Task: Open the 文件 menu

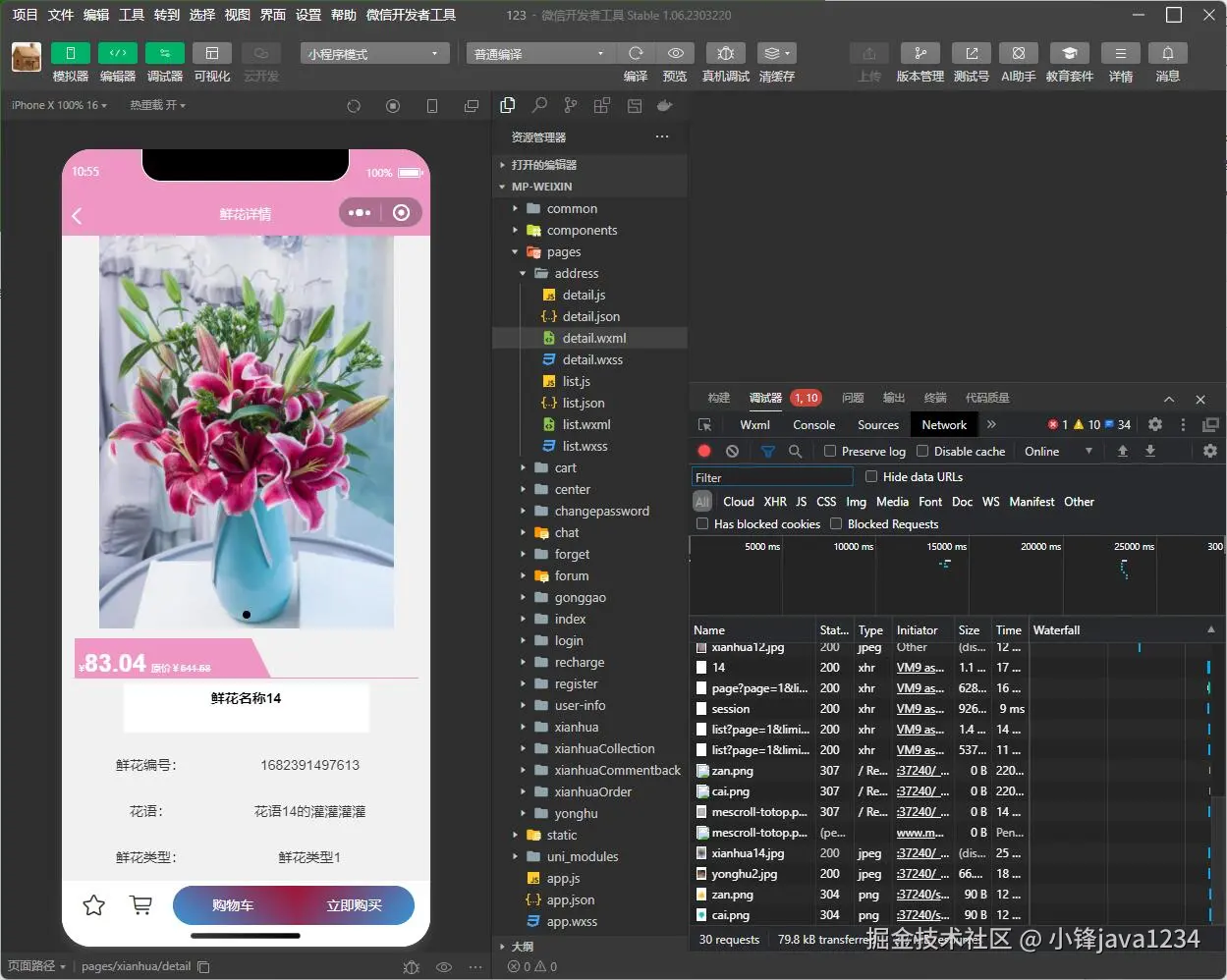Action: (61, 15)
